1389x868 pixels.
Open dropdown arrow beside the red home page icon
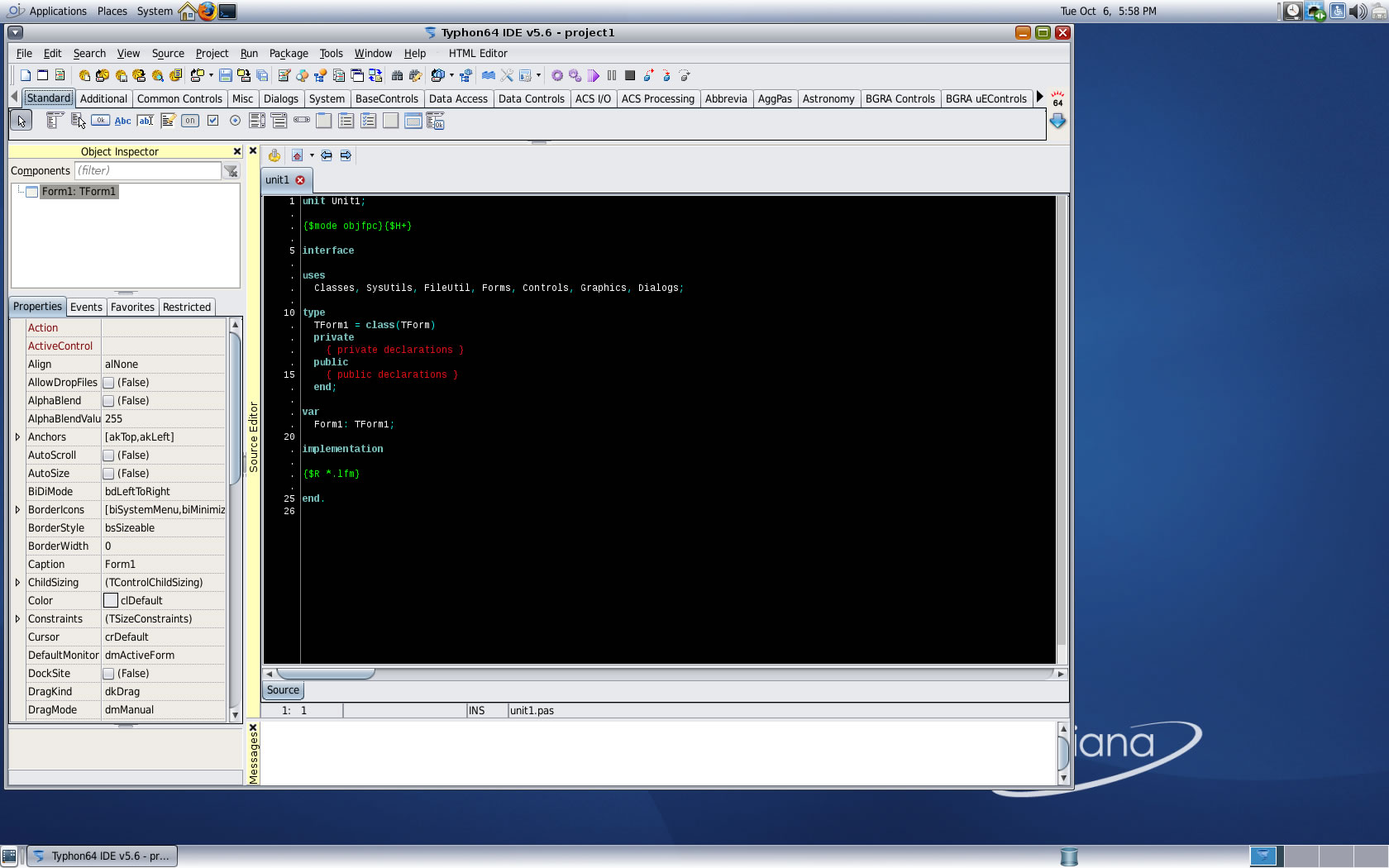(x=312, y=155)
